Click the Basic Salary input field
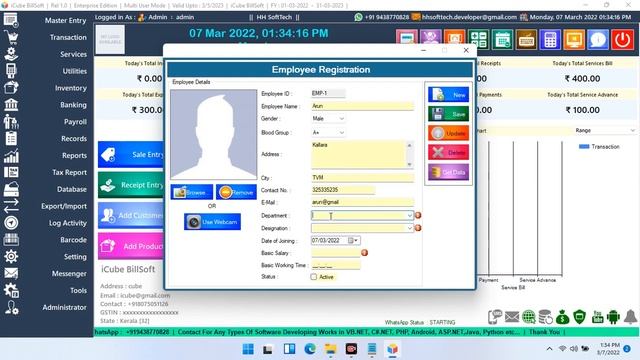 (x=336, y=253)
